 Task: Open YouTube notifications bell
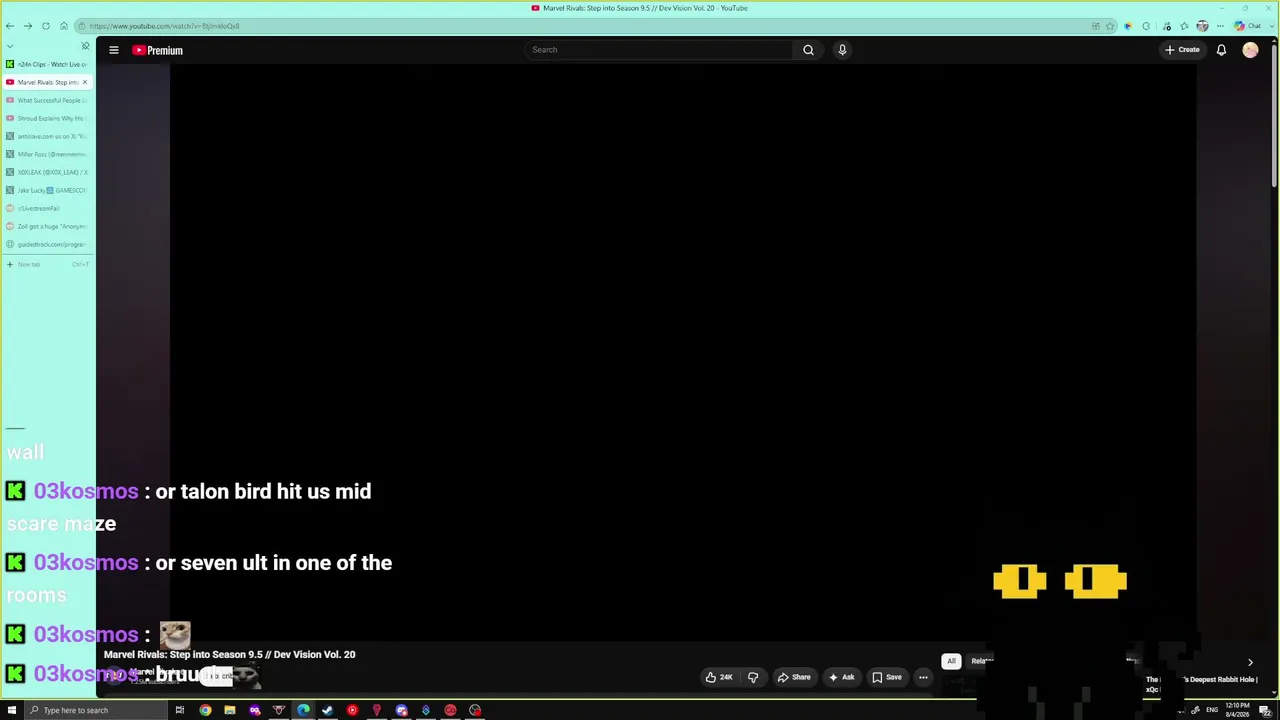tap(1221, 50)
